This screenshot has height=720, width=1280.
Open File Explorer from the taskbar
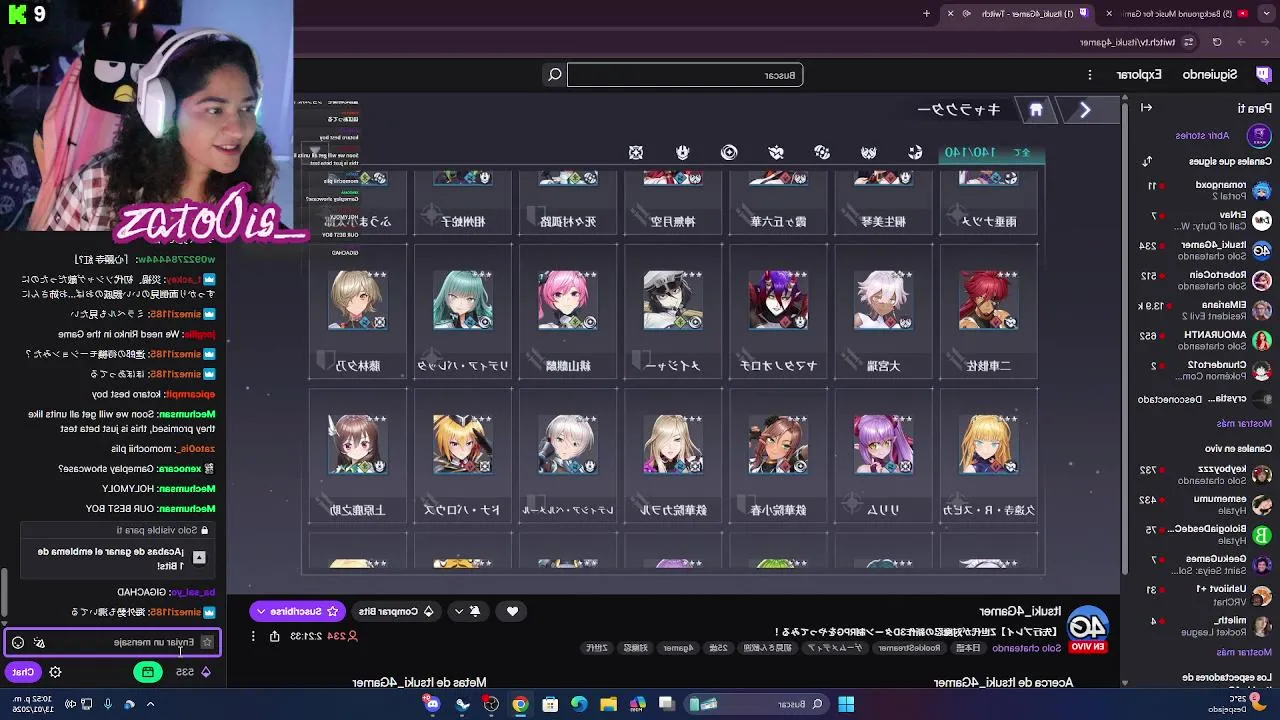(x=608, y=704)
